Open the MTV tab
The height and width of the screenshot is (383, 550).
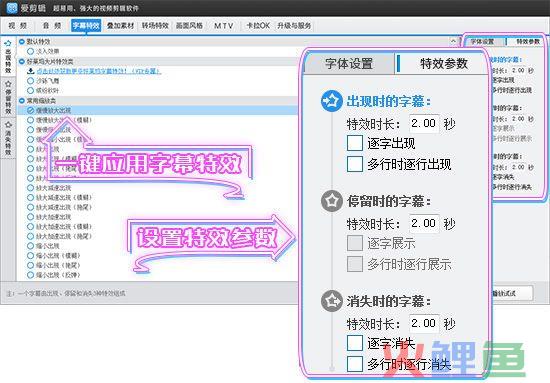[x=223, y=26]
